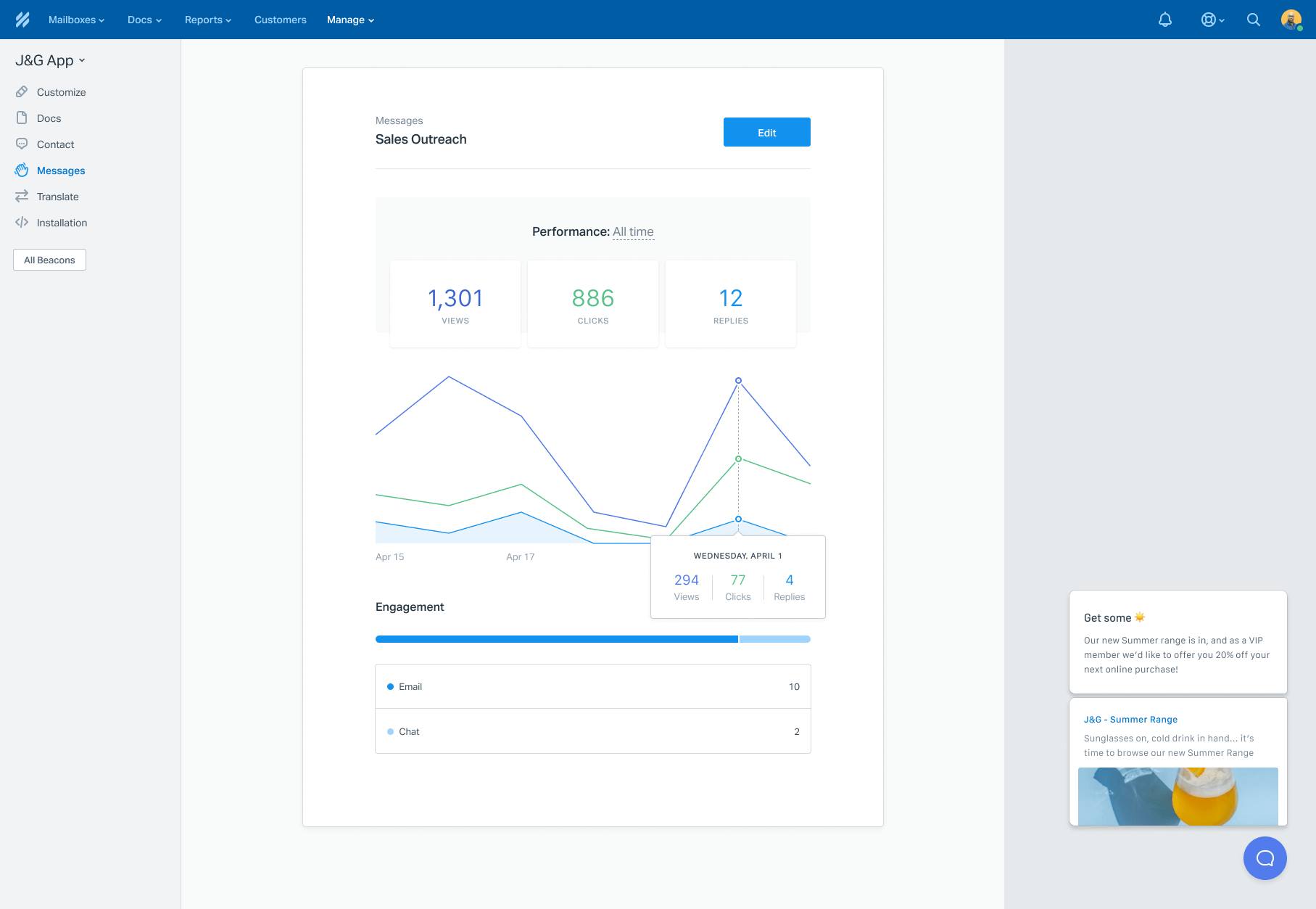The height and width of the screenshot is (909, 1316).
Task: Change the All time performance range
Action: tap(633, 231)
